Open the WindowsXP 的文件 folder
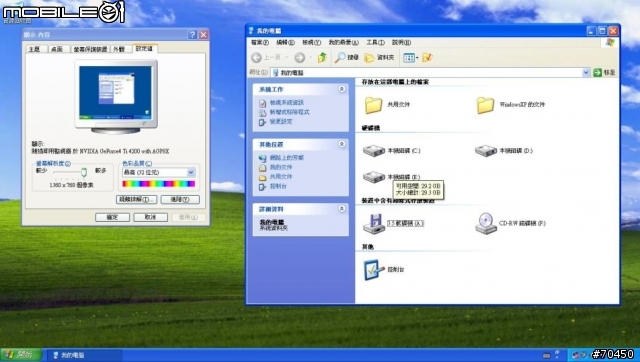Screen dimensions: 640x362 pos(510,104)
